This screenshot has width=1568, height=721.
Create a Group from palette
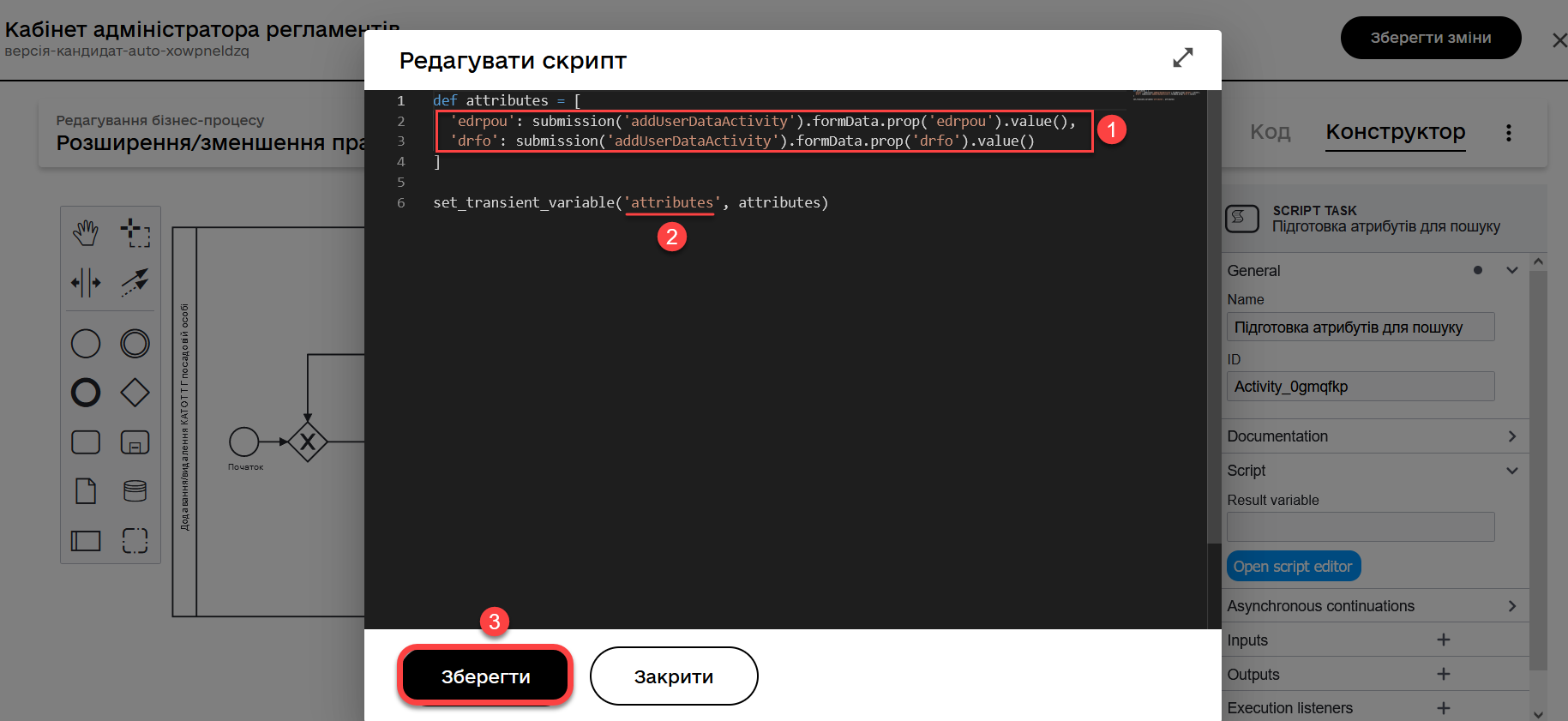pos(135,541)
